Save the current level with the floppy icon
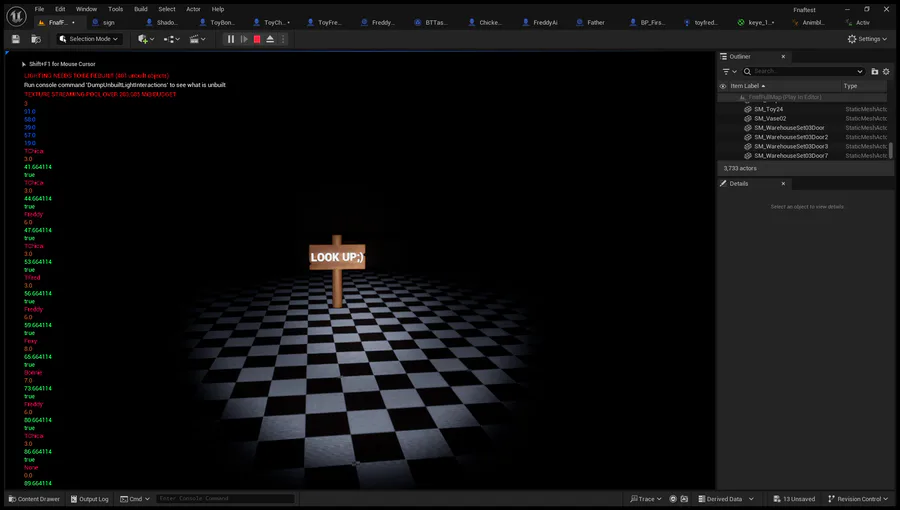Screen dimensions: 900x510 (16, 39)
